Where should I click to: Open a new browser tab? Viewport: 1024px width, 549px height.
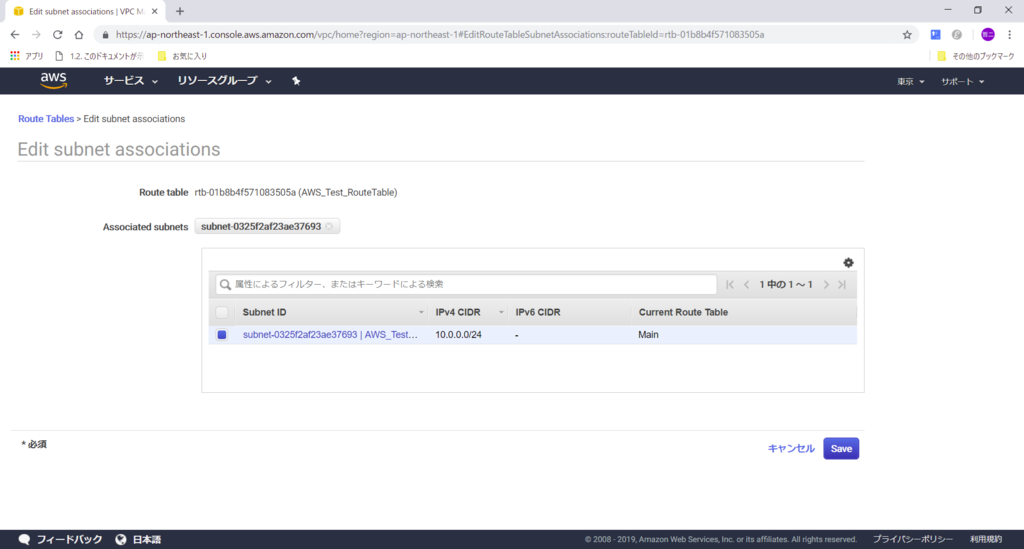pyautogui.click(x=180, y=11)
